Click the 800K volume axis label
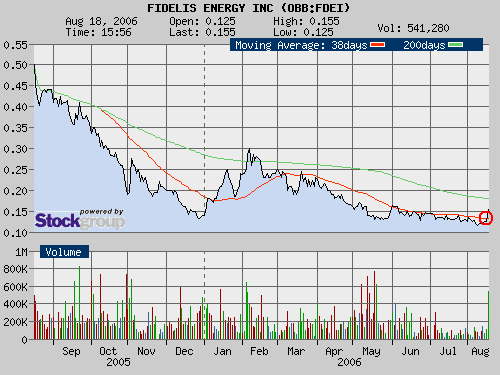 point(15,269)
